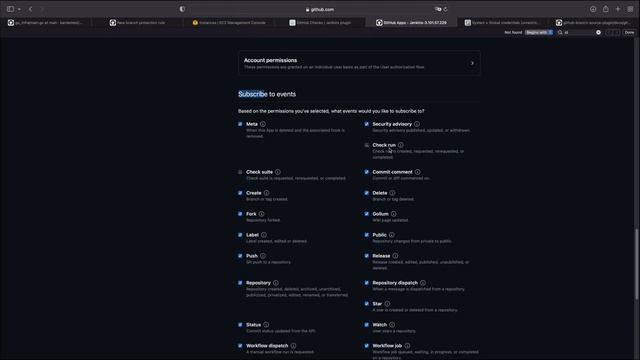This screenshot has width=640, height=360.
Task: Uncheck the Meta event checkbox
Action: click(x=240, y=124)
